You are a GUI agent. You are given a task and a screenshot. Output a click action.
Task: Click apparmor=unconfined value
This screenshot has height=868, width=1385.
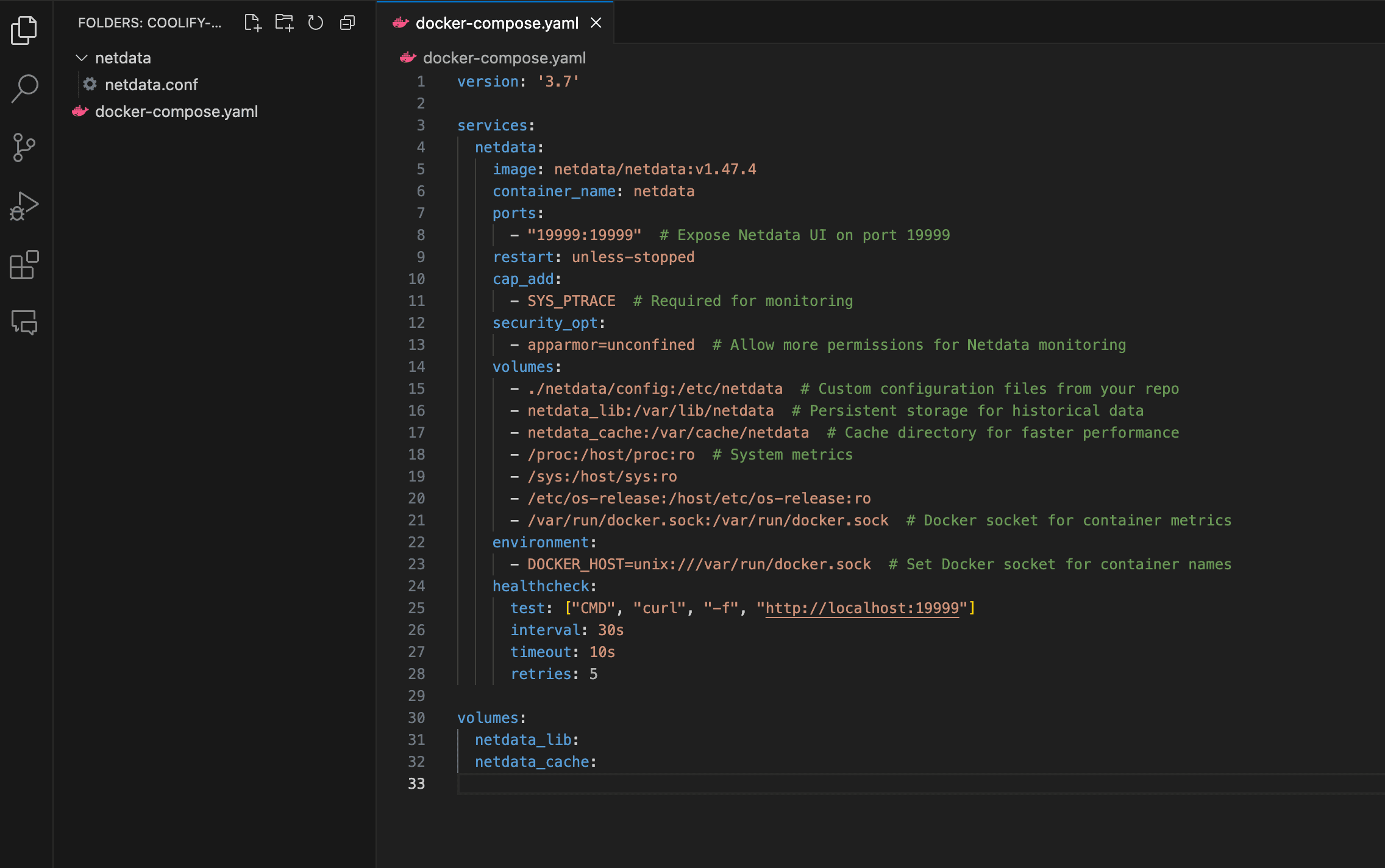click(611, 344)
